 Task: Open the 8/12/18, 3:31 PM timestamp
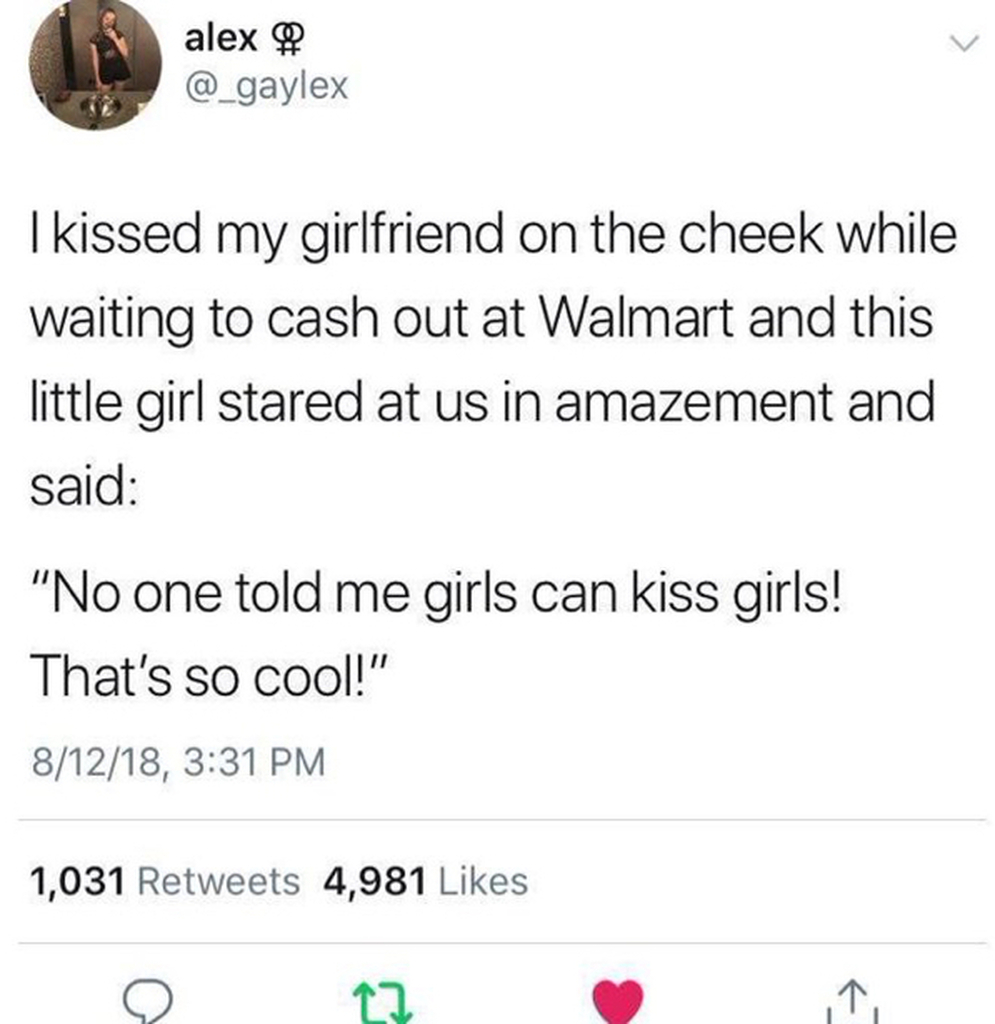[x=178, y=762]
